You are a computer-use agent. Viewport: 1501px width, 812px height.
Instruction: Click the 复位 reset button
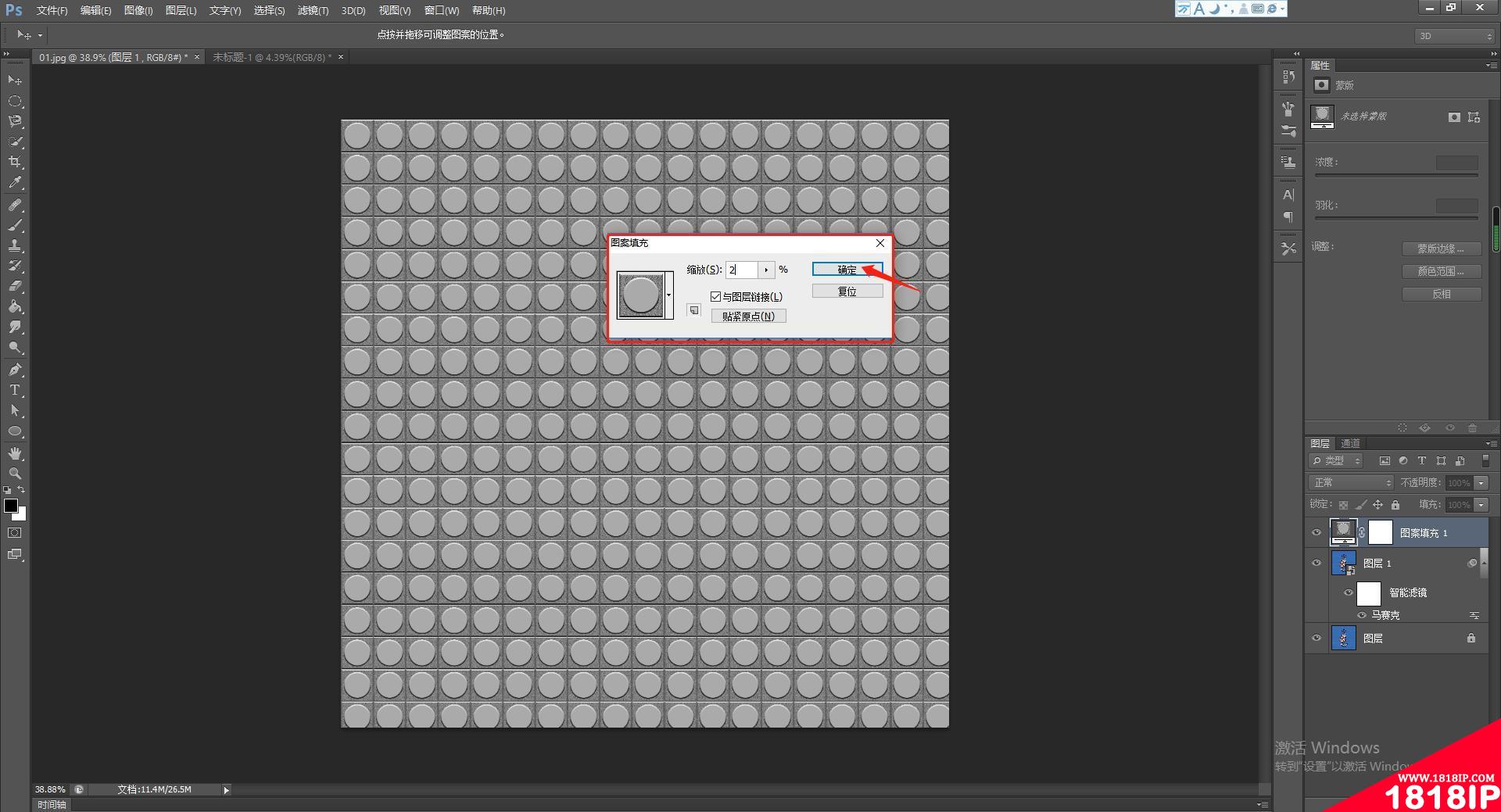click(x=847, y=291)
